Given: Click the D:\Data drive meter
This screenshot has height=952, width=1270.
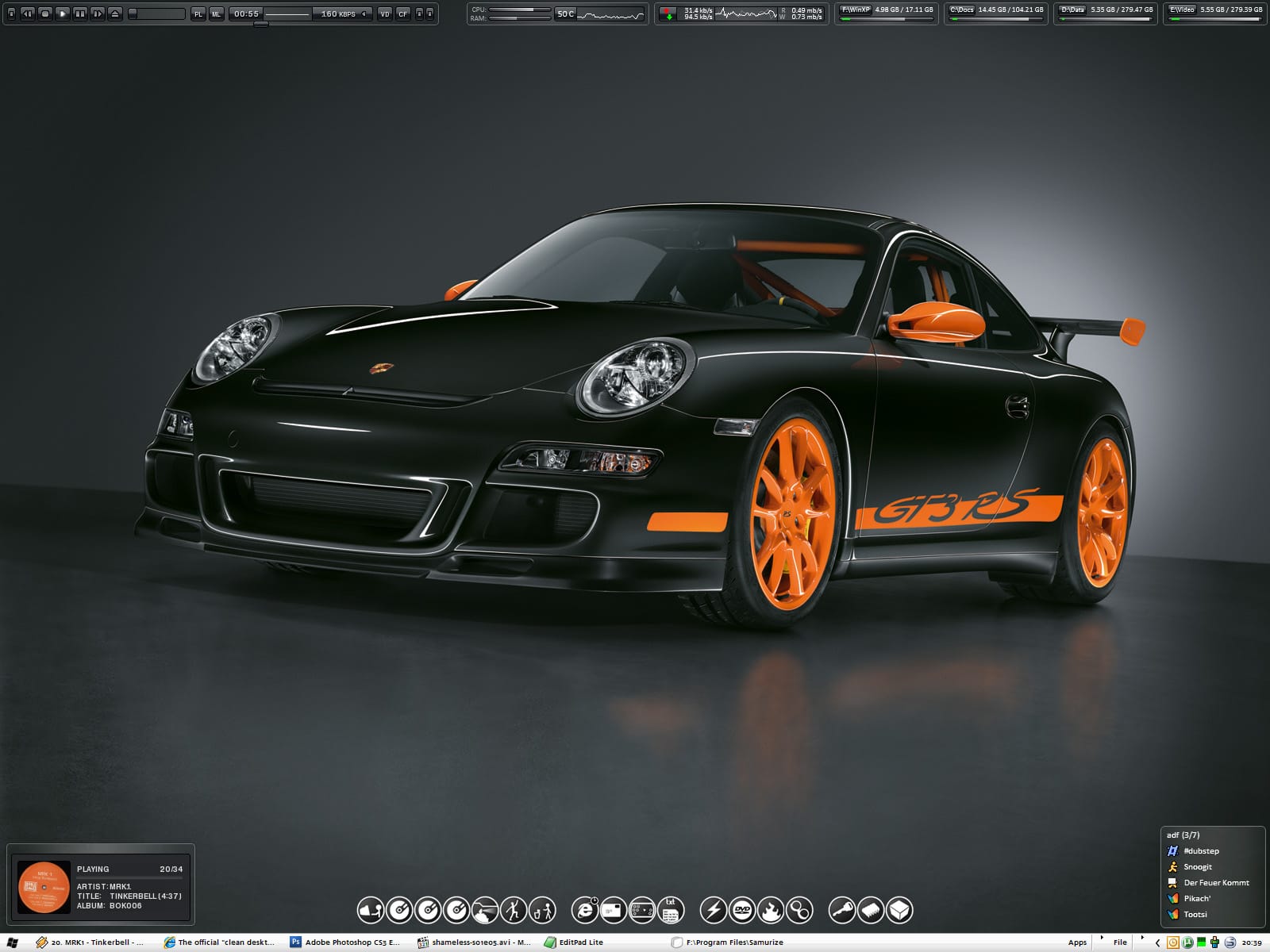Looking at the screenshot, I should coord(1106,13).
